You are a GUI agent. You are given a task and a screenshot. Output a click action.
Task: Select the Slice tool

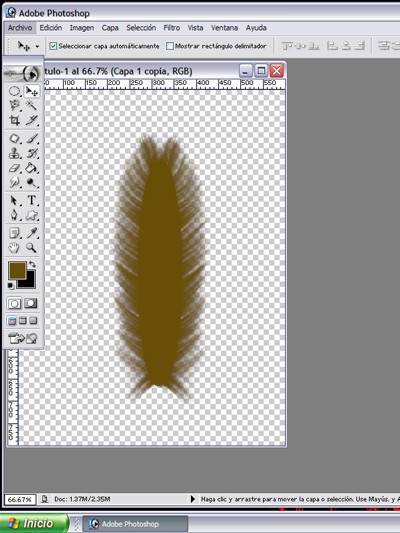coord(32,120)
